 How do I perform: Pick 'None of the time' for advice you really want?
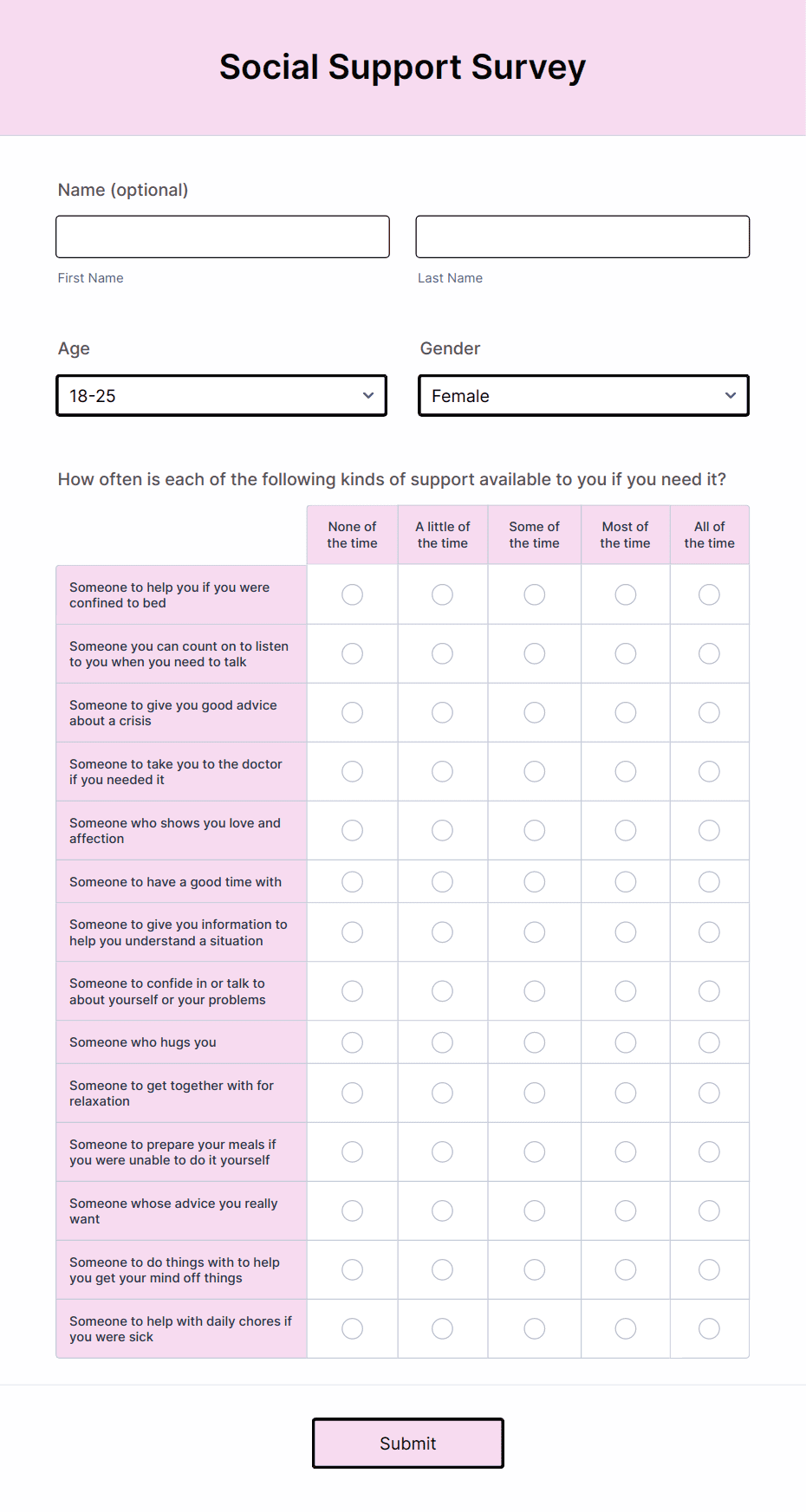[352, 1210]
